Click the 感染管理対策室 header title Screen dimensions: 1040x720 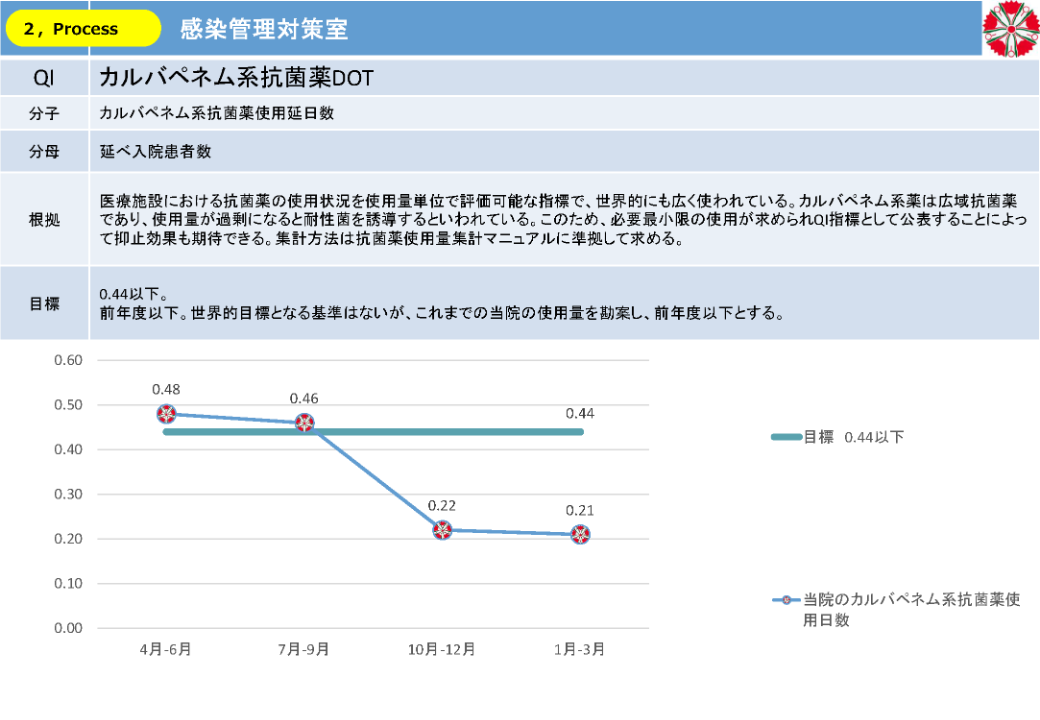click(x=264, y=29)
